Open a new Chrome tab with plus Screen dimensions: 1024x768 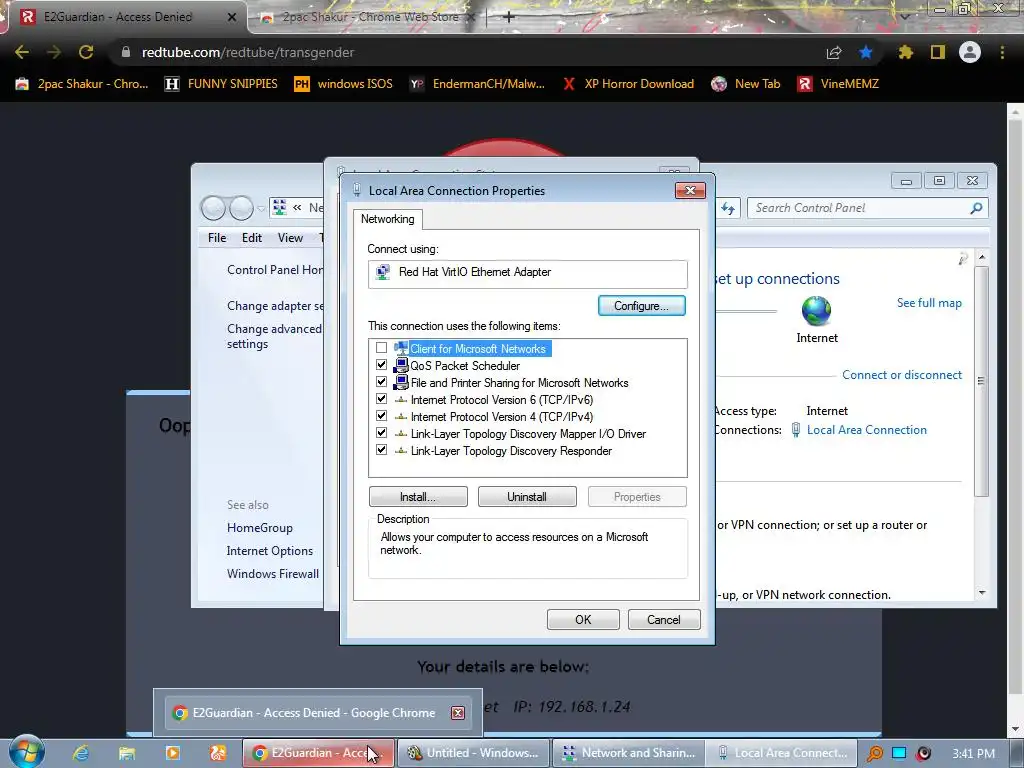509,17
